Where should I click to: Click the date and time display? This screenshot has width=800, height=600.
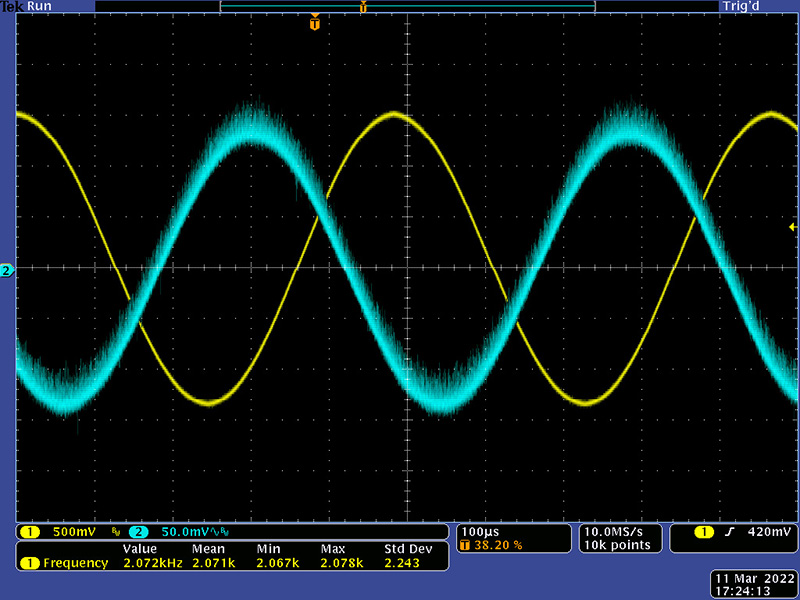(753, 585)
